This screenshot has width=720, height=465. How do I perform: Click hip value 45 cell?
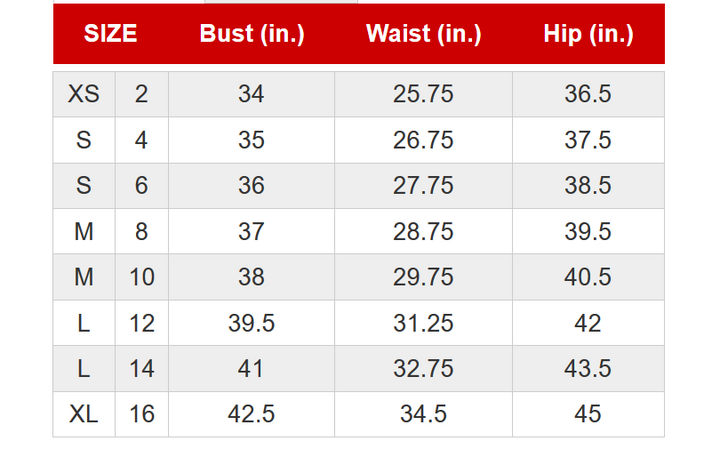[588, 414]
